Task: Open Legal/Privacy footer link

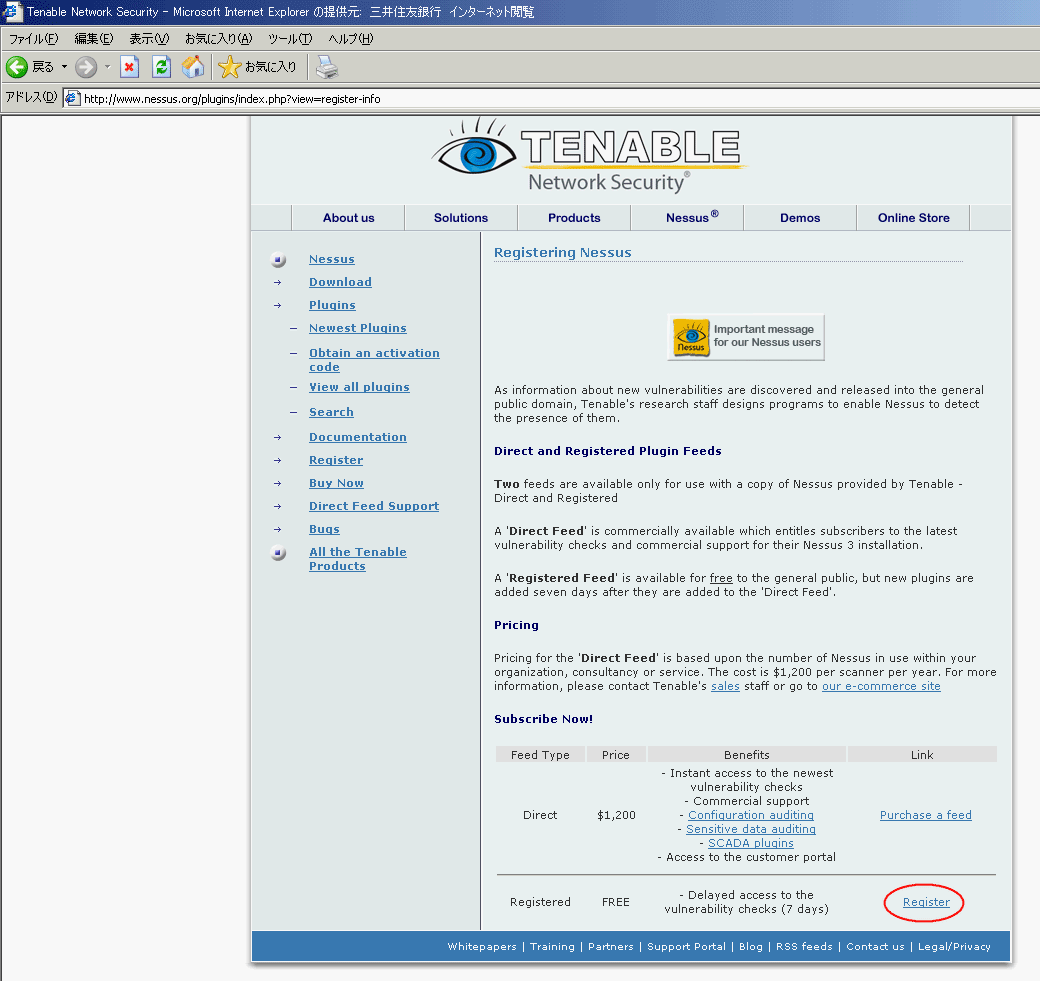Action: (x=954, y=946)
